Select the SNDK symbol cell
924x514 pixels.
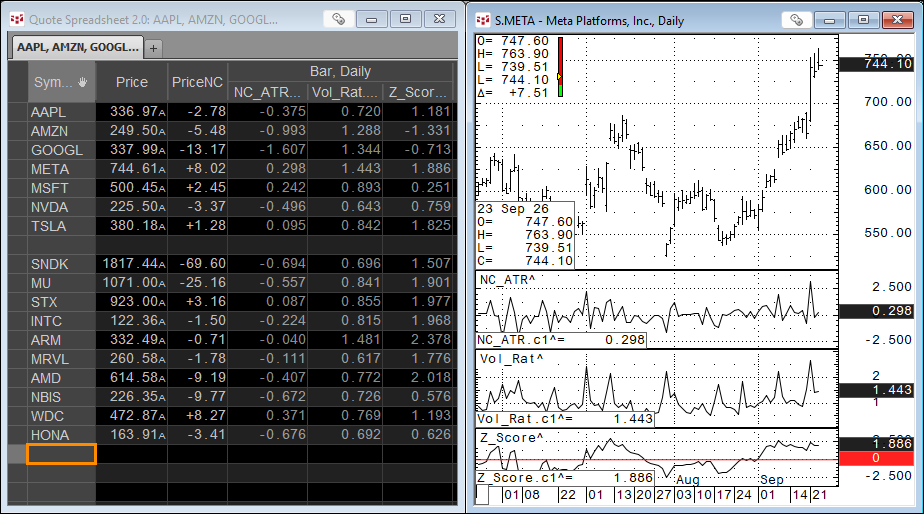pyautogui.click(x=61, y=264)
